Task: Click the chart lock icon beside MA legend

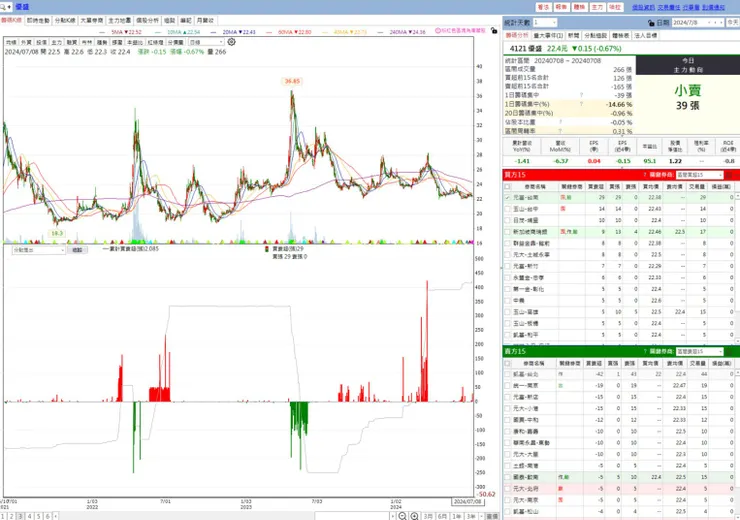Action: click(494, 31)
